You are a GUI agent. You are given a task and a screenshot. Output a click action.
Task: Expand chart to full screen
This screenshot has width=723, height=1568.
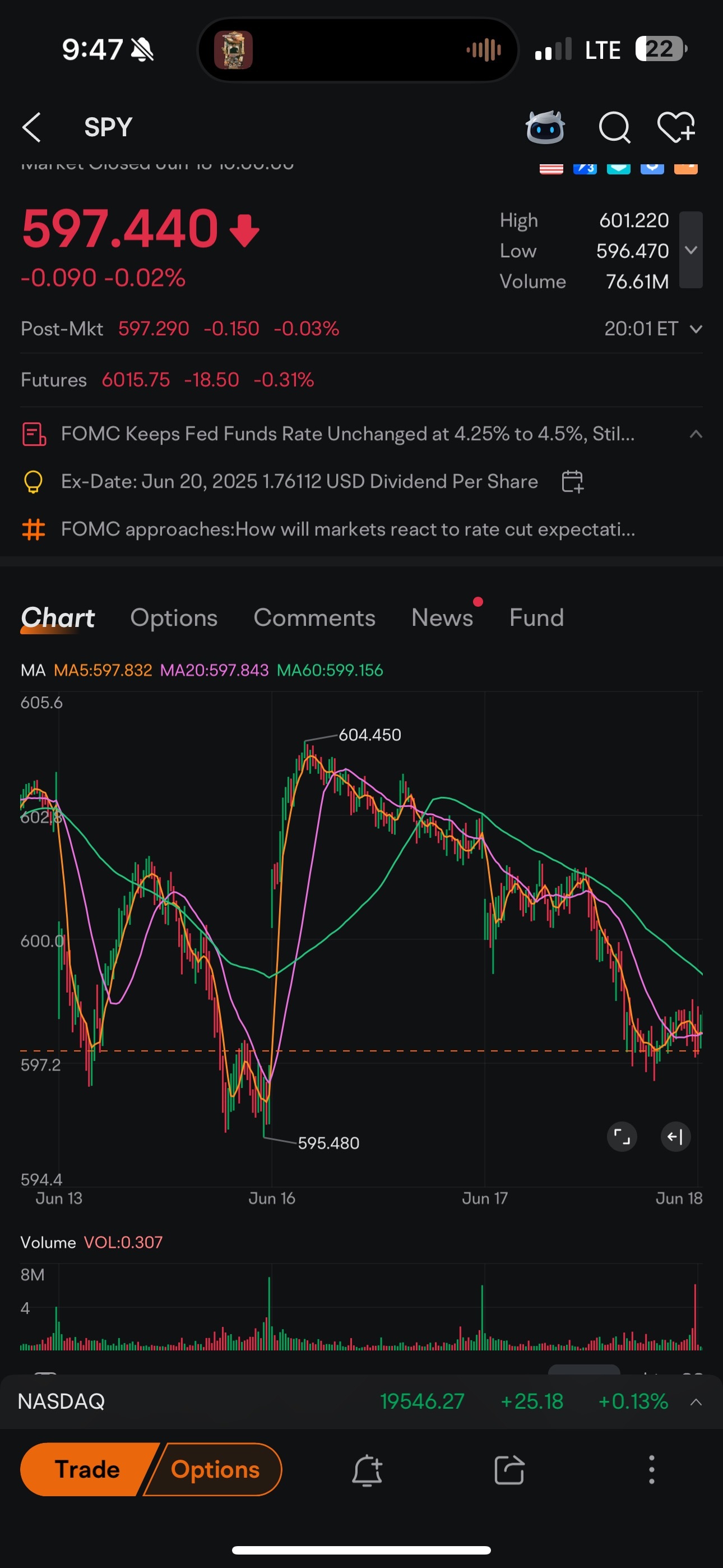click(x=622, y=1136)
